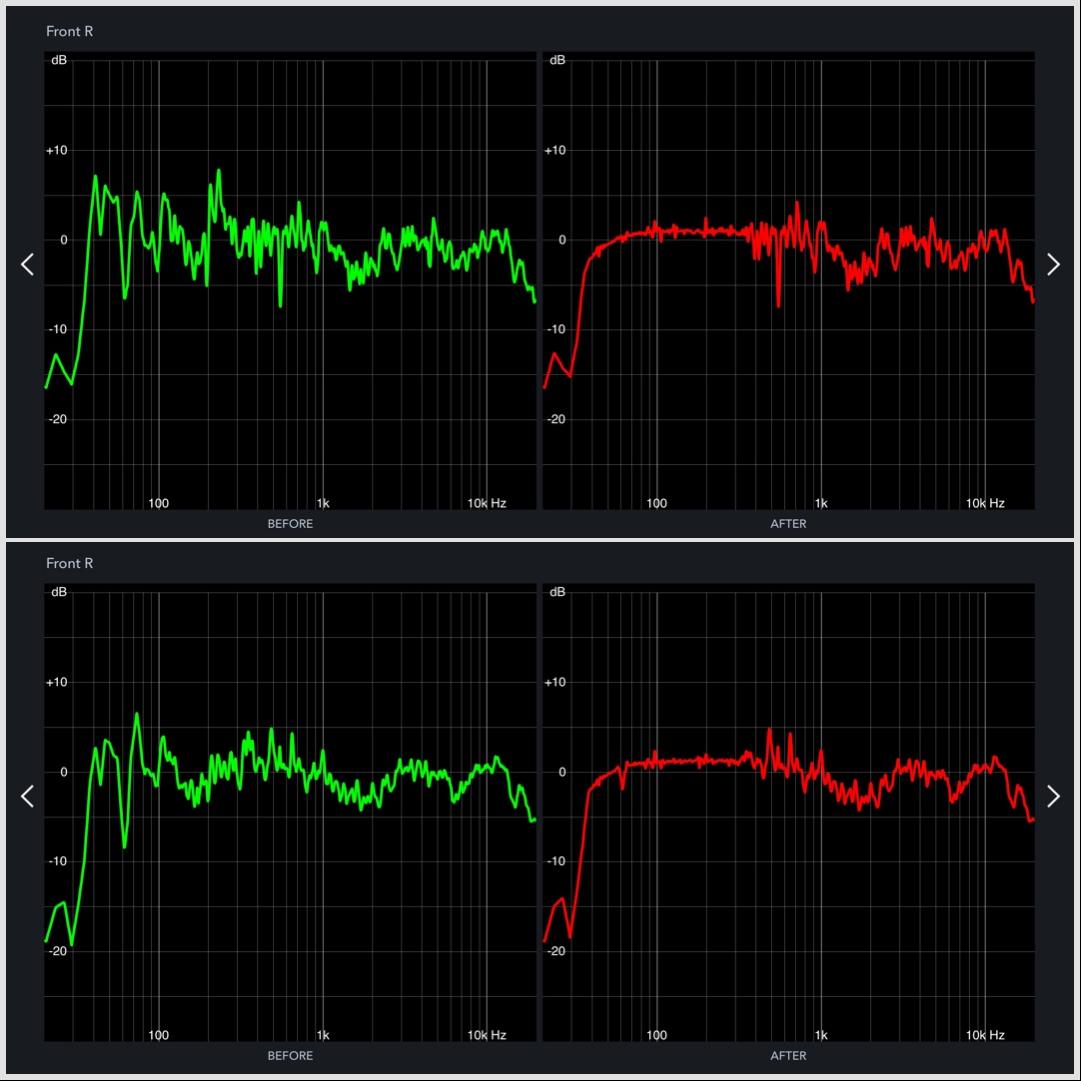Image resolution: width=1081 pixels, height=1081 pixels.
Task: Click the bottom panel 'BEFORE' label
Action: (x=290, y=1055)
